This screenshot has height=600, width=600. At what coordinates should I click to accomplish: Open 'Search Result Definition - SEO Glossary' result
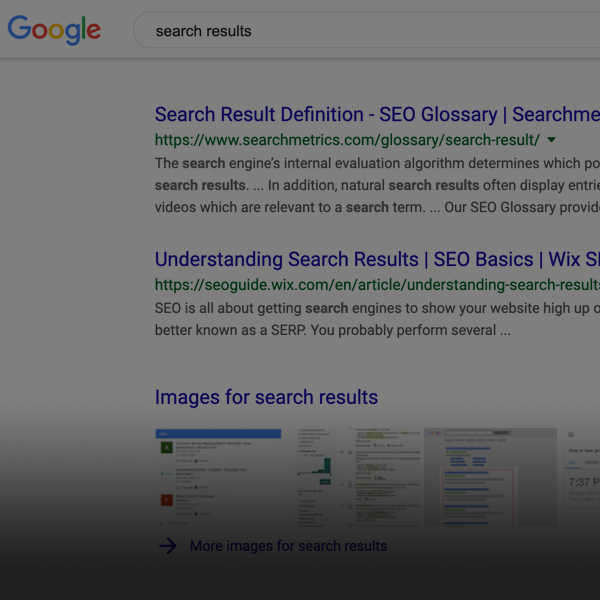click(377, 114)
